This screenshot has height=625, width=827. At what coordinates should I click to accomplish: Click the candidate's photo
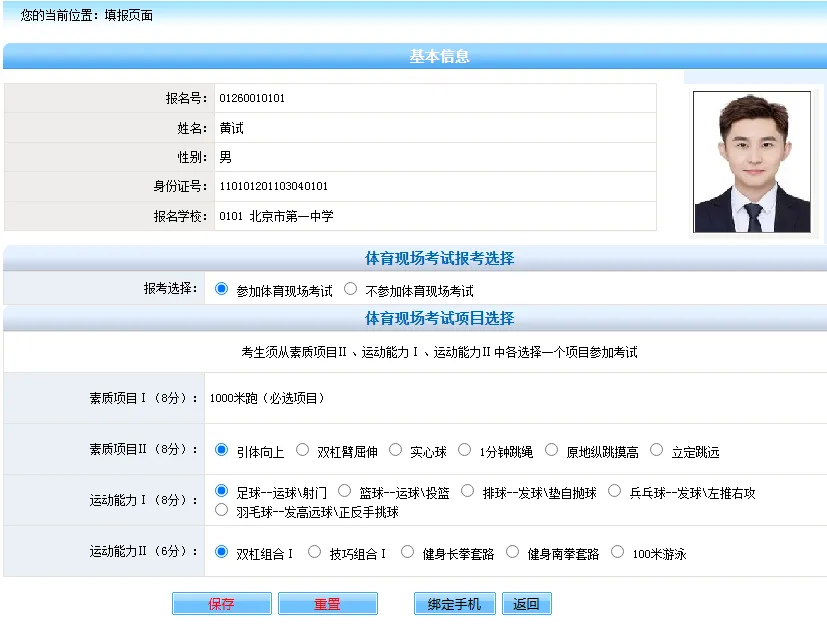pos(751,160)
